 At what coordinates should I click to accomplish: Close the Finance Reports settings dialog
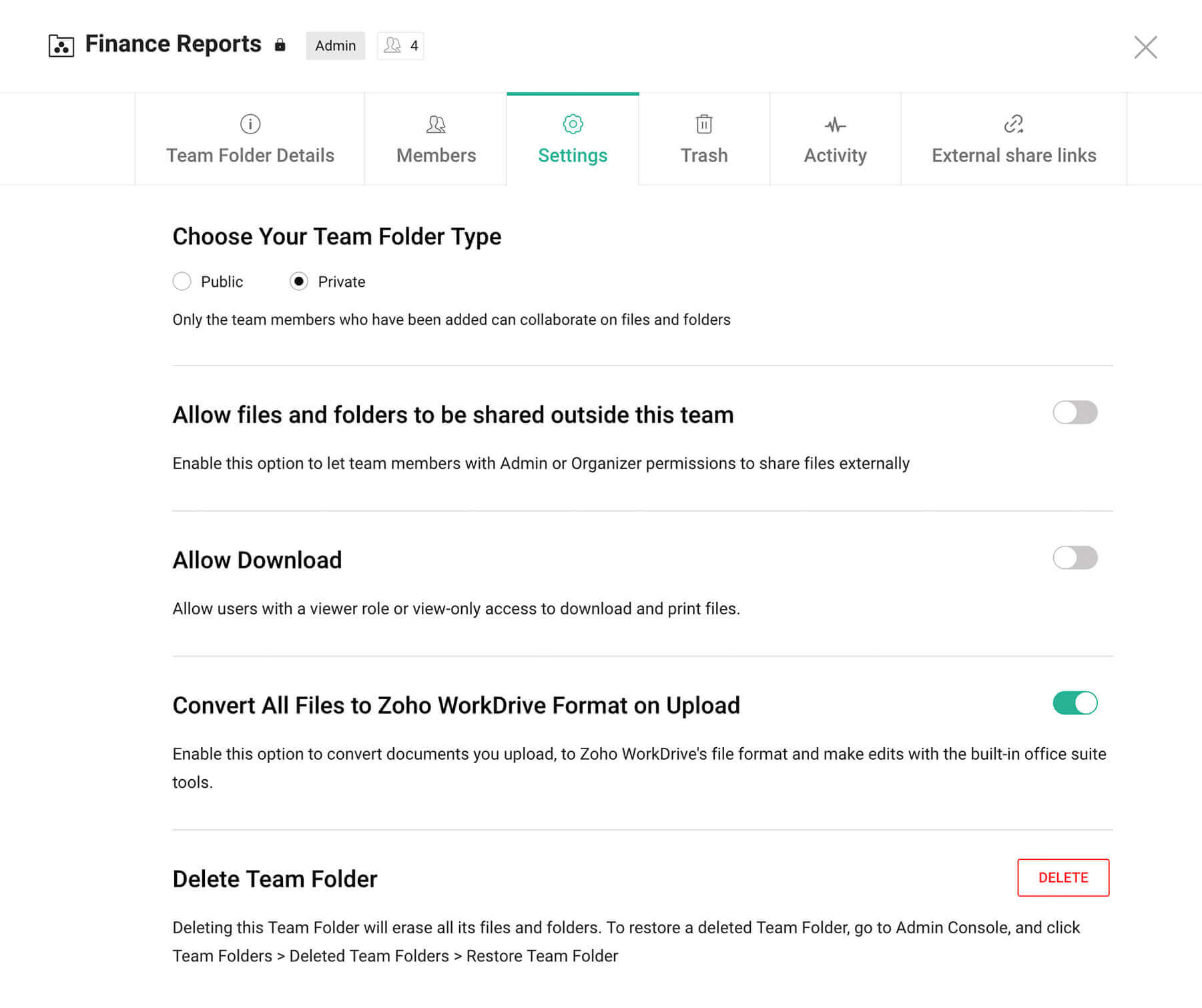[1145, 47]
